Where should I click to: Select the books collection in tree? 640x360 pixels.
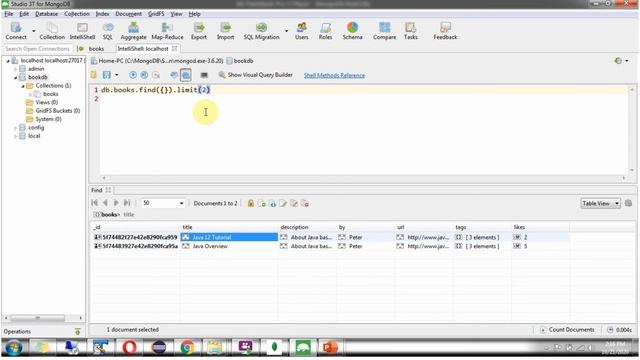[x=51, y=94]
